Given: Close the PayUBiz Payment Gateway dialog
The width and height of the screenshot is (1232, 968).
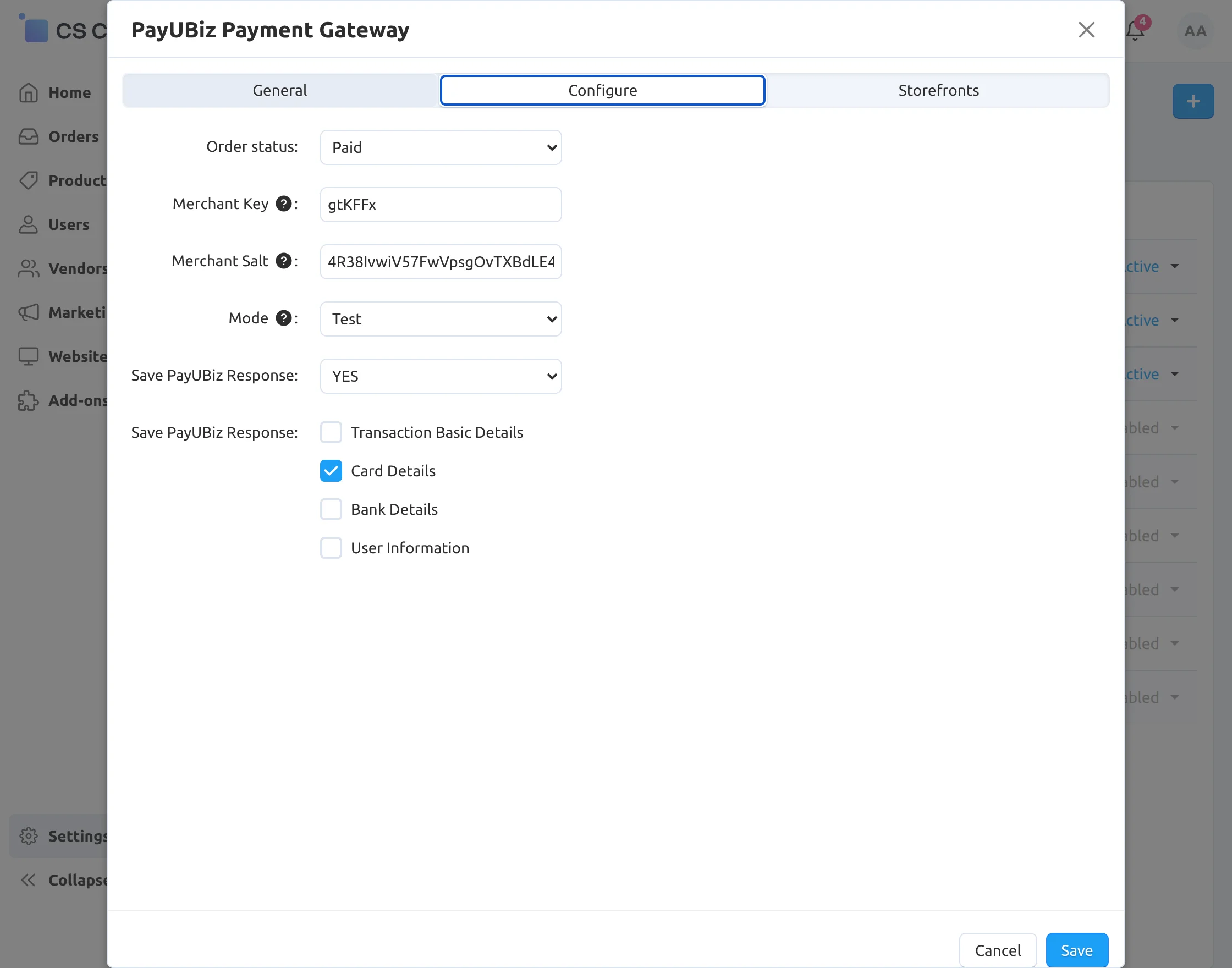Looking at the screenshot, I should pyautogui.click(x=1086, y=30).
